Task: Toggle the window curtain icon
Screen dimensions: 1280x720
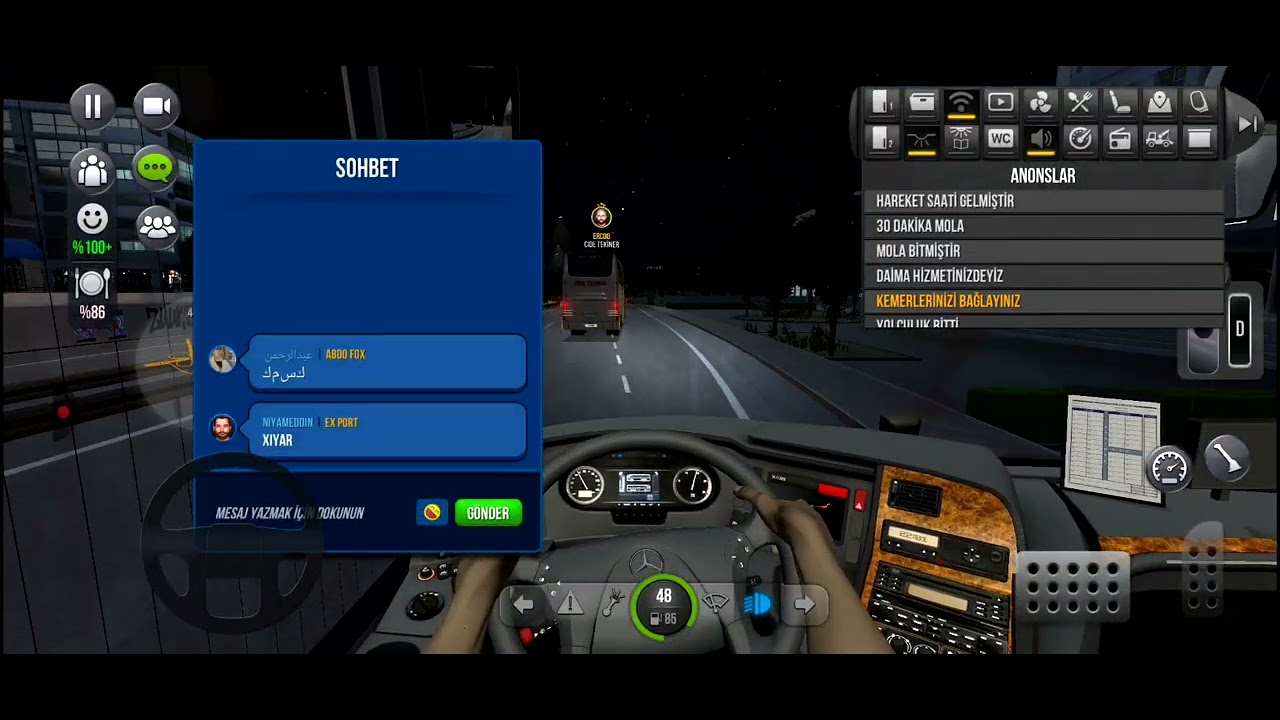Action: pos(1198,139)
